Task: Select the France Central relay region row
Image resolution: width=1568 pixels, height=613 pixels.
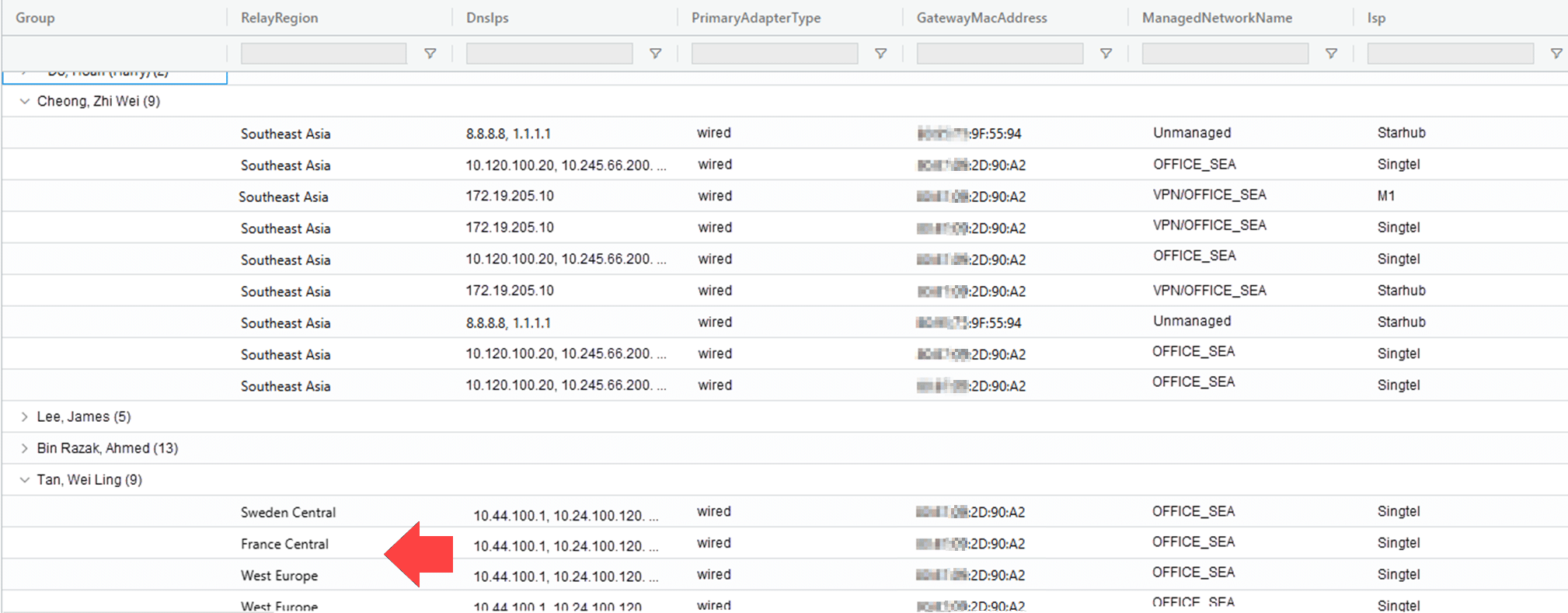Action: tap(284, 544)
